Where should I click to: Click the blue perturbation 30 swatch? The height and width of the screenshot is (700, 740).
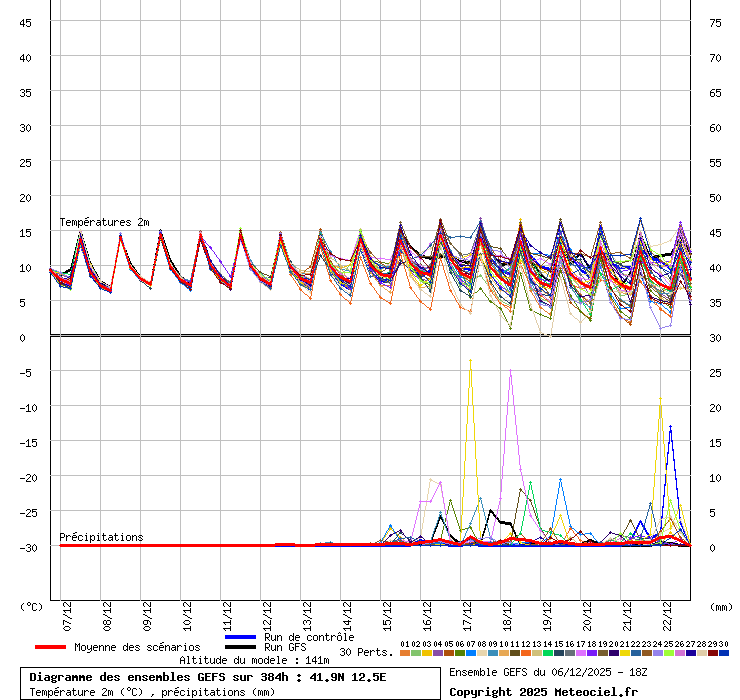click(724, 653)
